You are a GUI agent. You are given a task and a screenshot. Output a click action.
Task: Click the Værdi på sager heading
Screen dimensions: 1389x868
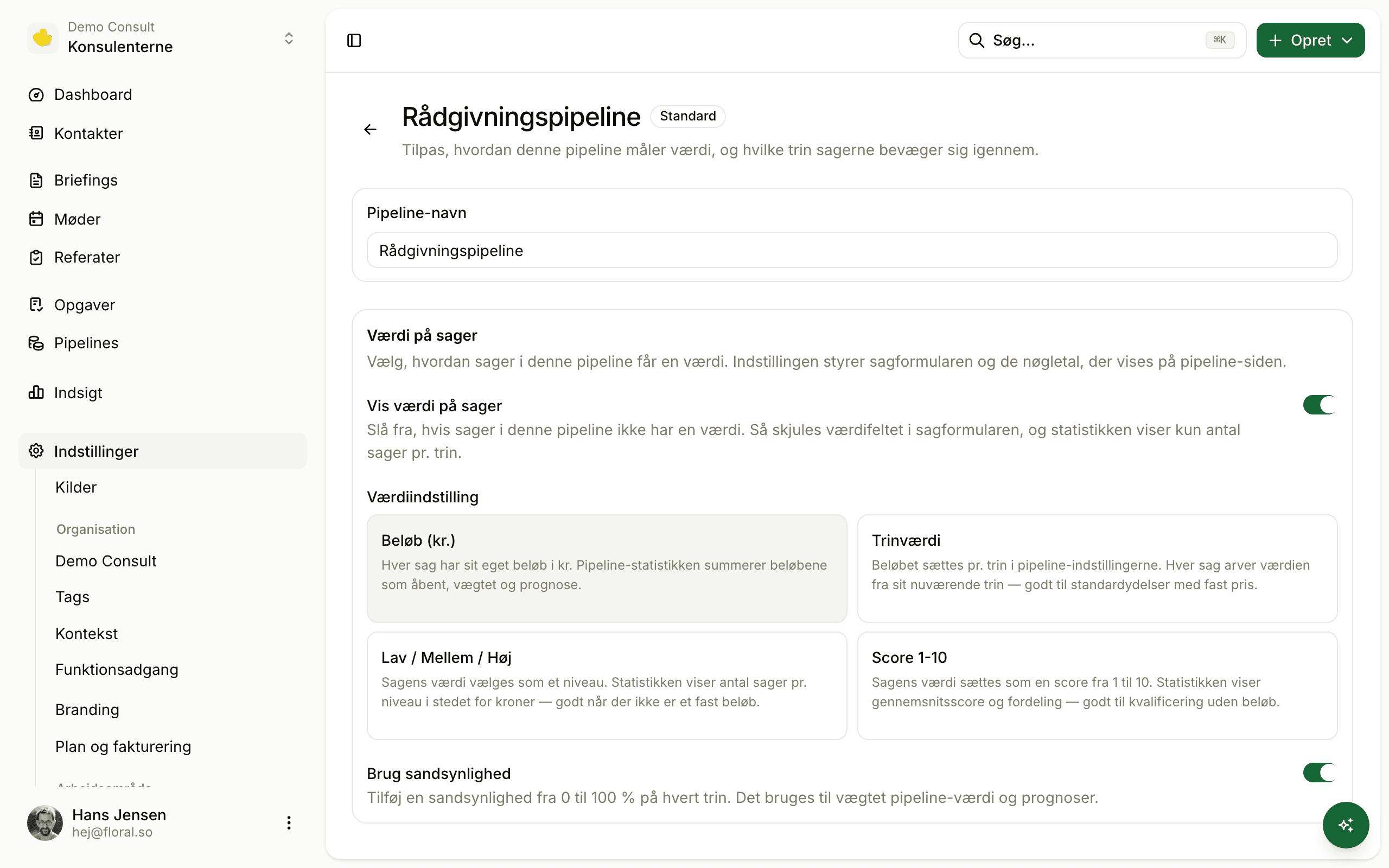(422, 335)
